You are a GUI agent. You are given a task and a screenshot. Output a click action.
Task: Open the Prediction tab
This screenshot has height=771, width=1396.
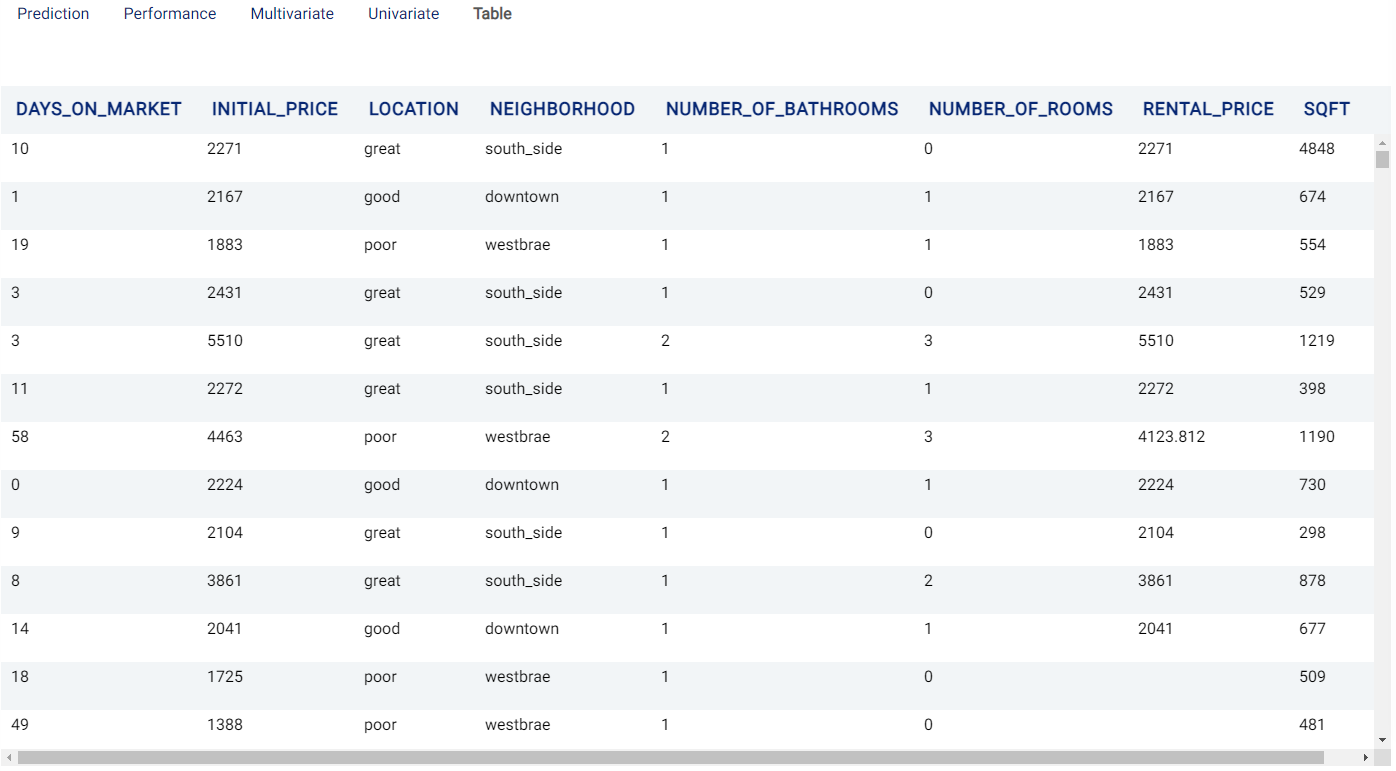click(x=53, y=14)
